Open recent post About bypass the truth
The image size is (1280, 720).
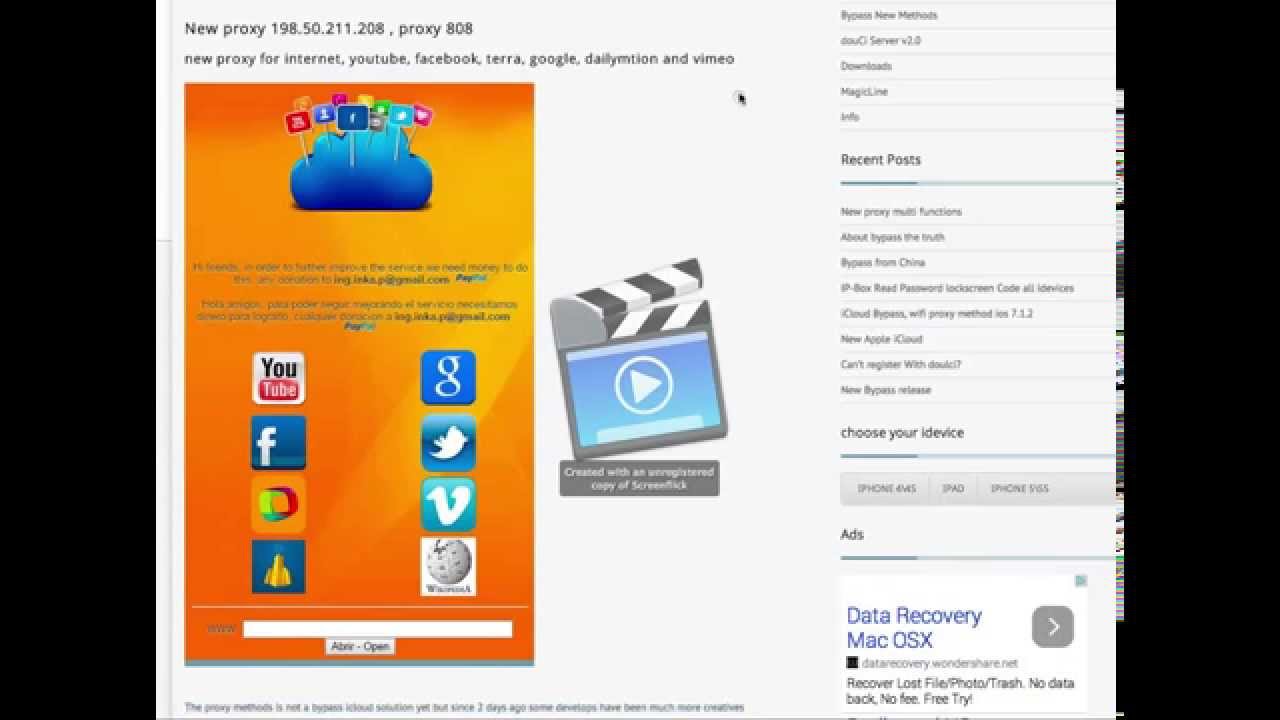892,237
